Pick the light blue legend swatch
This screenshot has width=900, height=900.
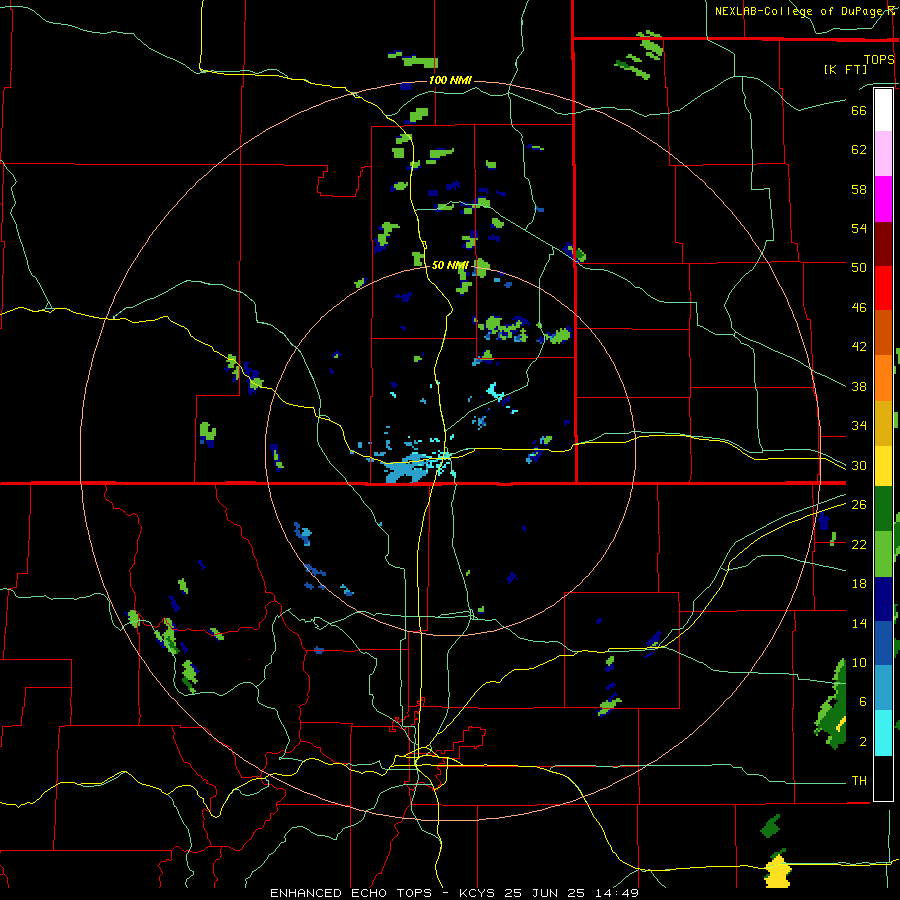[x=883, y=687]
